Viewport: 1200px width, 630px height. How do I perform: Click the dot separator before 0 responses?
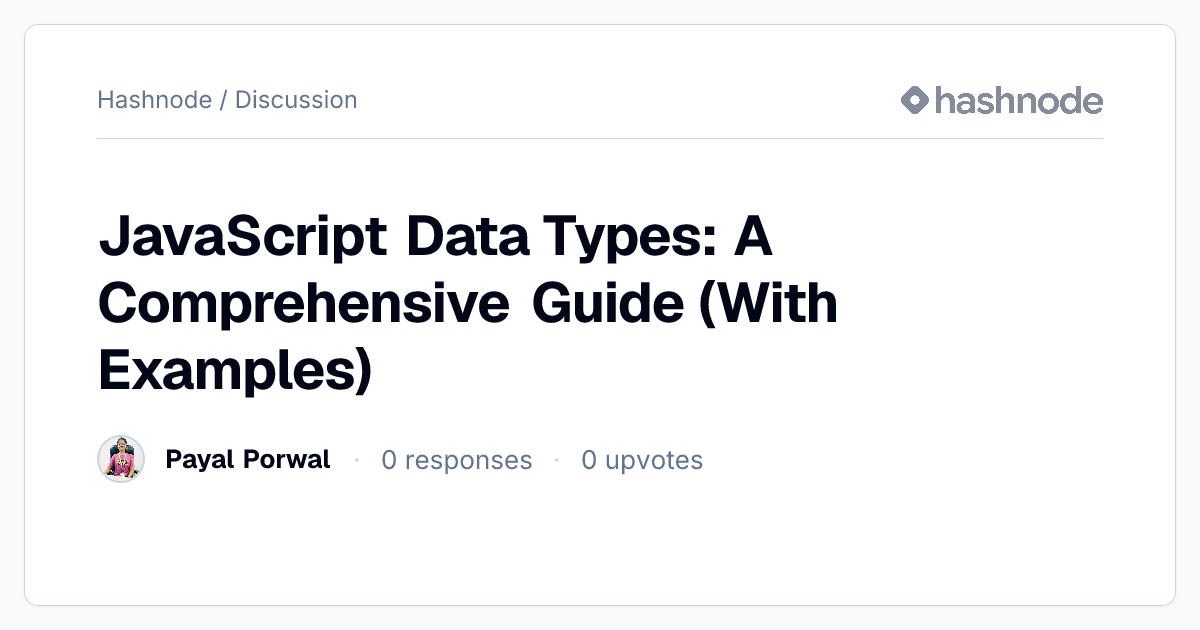(x=356, y=460)
